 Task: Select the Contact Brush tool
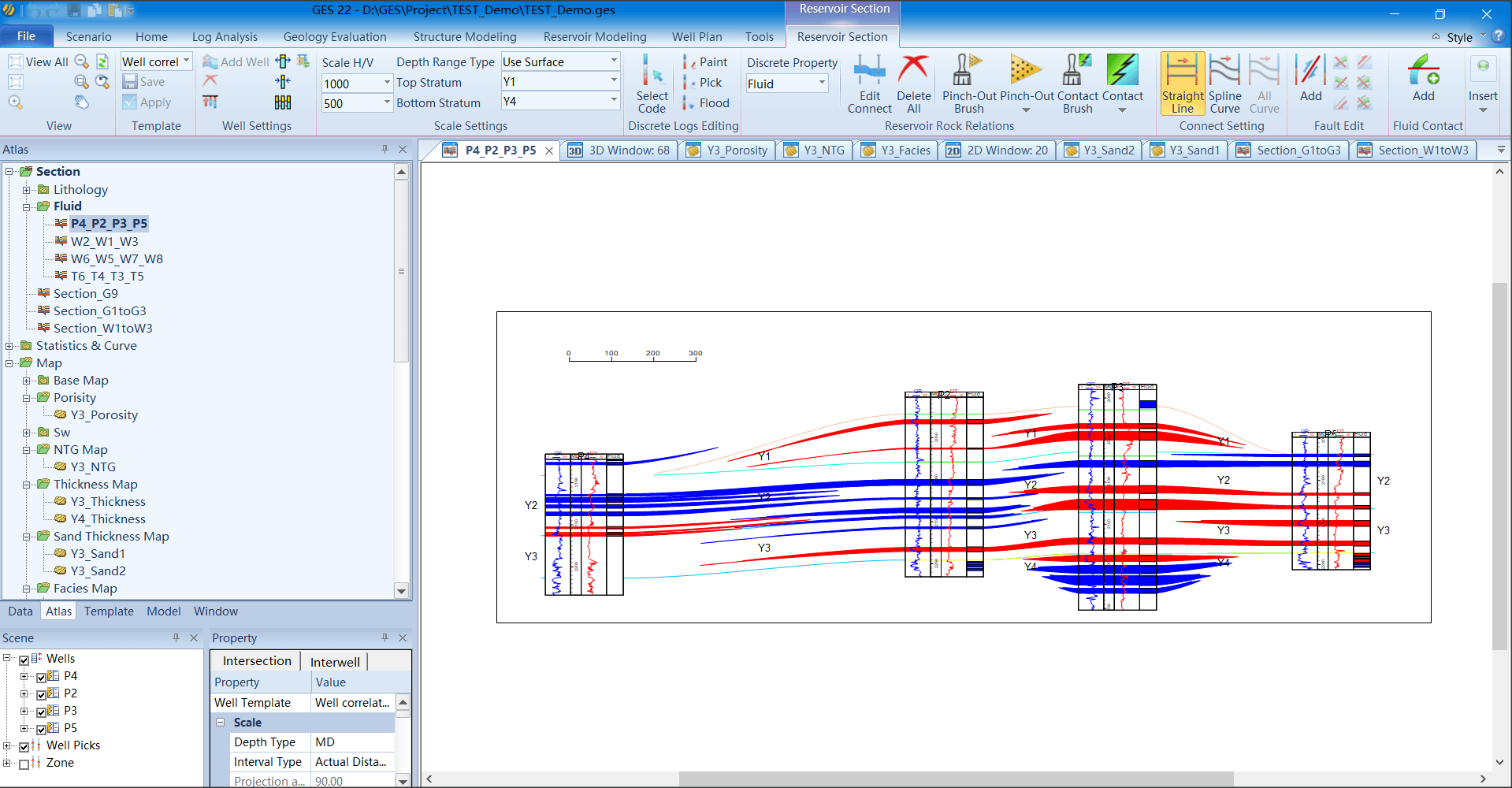(x=1077, y=84)
